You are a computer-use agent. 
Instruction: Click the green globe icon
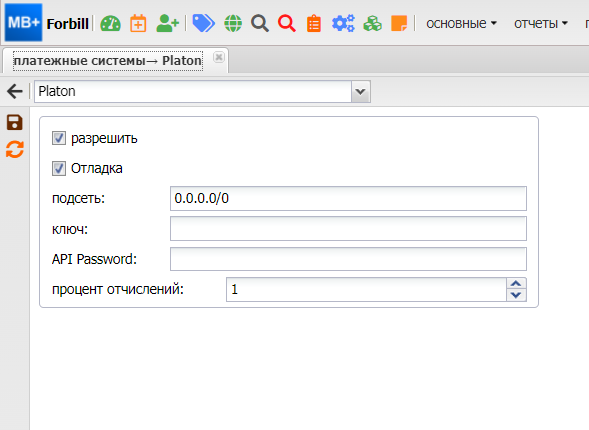click(x=233, y=23)
